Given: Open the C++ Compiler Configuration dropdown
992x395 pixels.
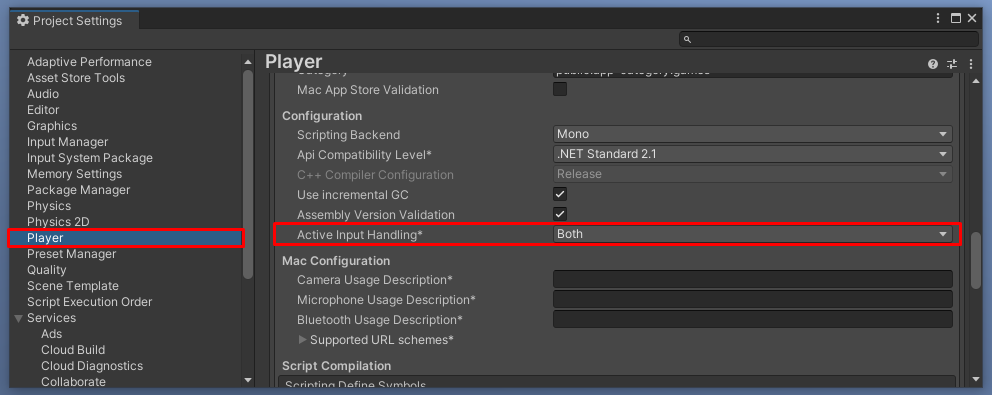Looking at the screenshot, I should [x=752, y=174].
